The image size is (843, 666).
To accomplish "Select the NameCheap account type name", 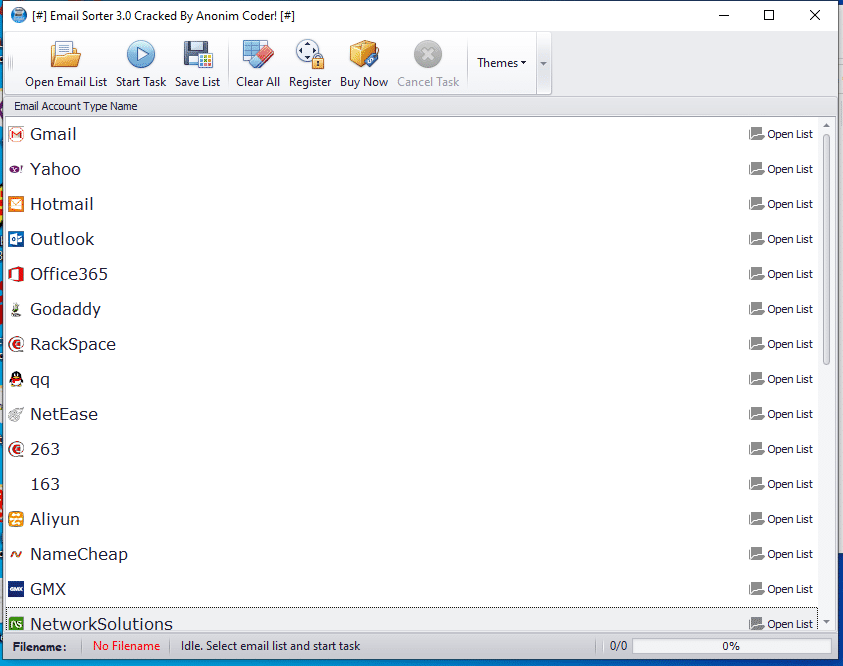I will tap(79, 554).
